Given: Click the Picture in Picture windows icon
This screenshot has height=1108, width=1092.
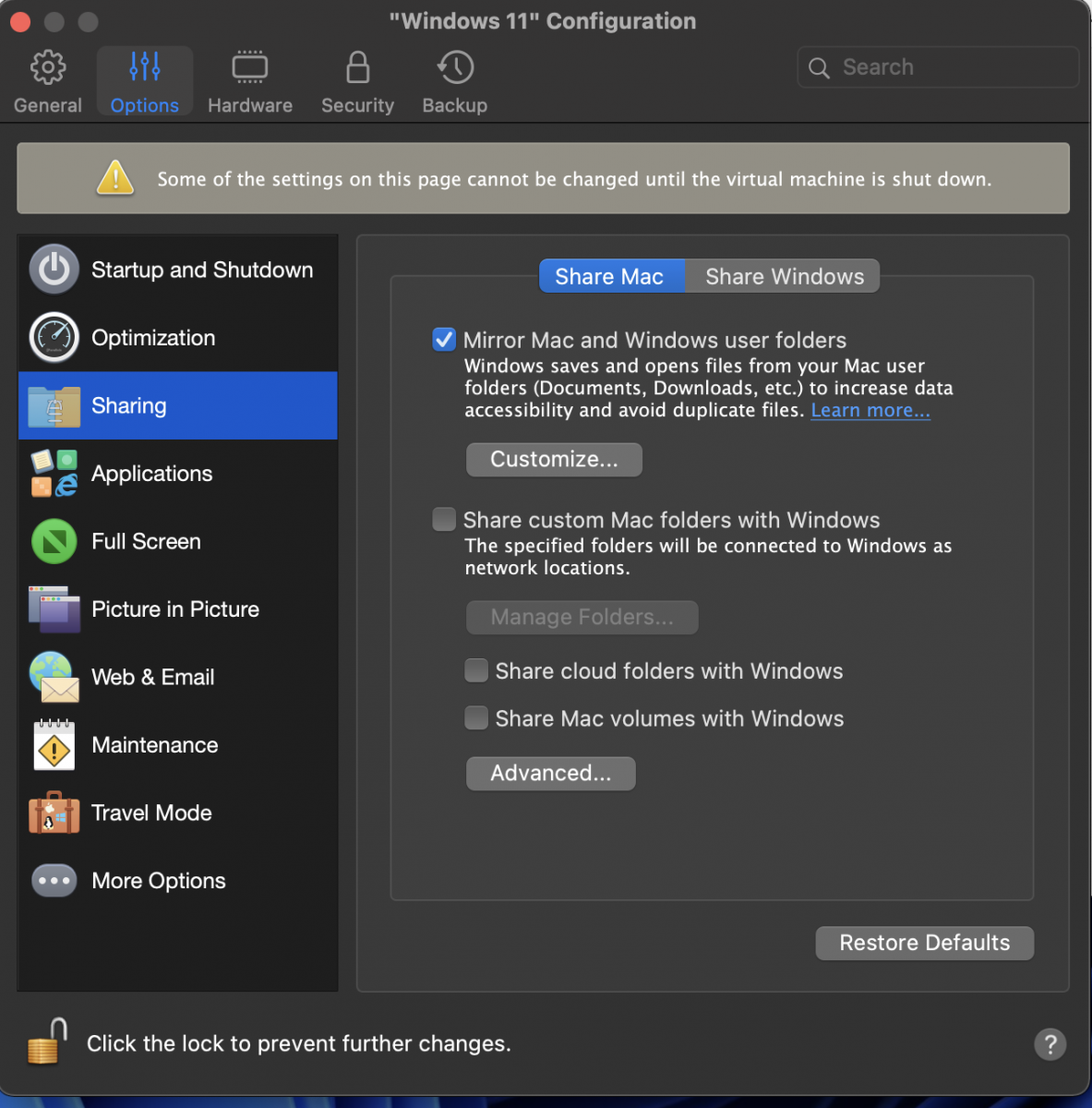Looking at the screenshot, I should pos(54,609).
